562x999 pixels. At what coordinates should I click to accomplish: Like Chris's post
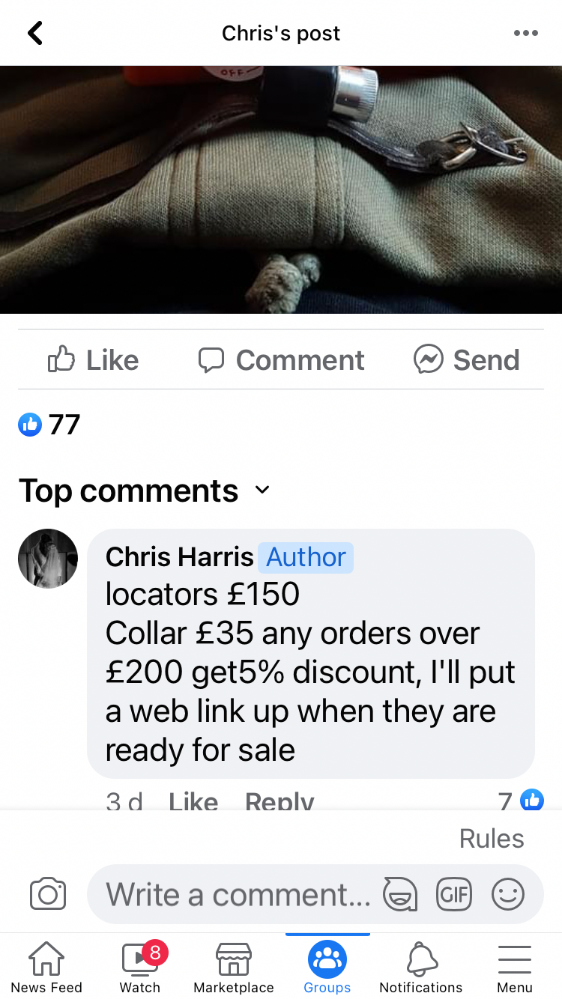pos(93,360)
